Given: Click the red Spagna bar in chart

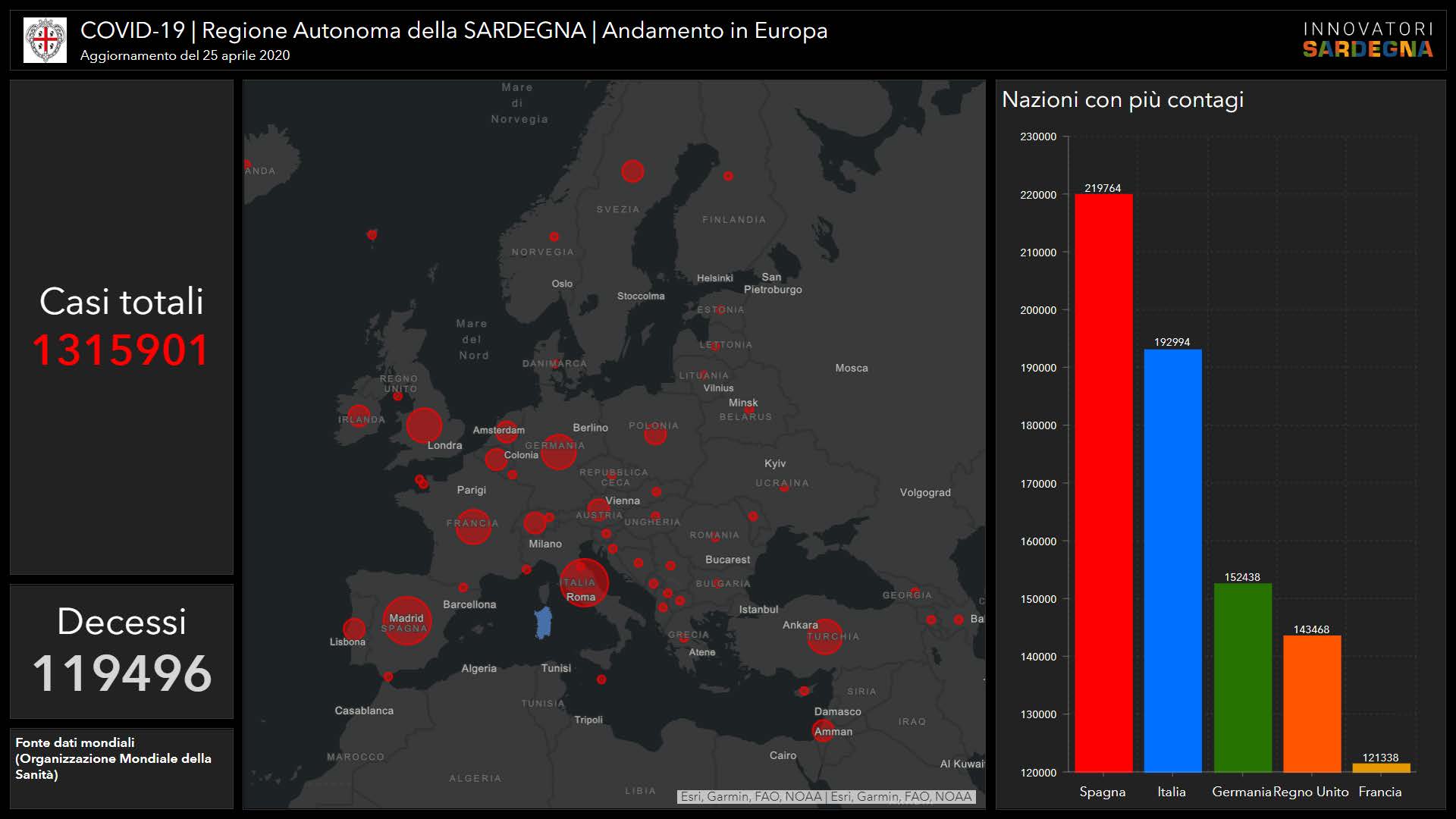Looking at the screenshot, I should 1103,482.
